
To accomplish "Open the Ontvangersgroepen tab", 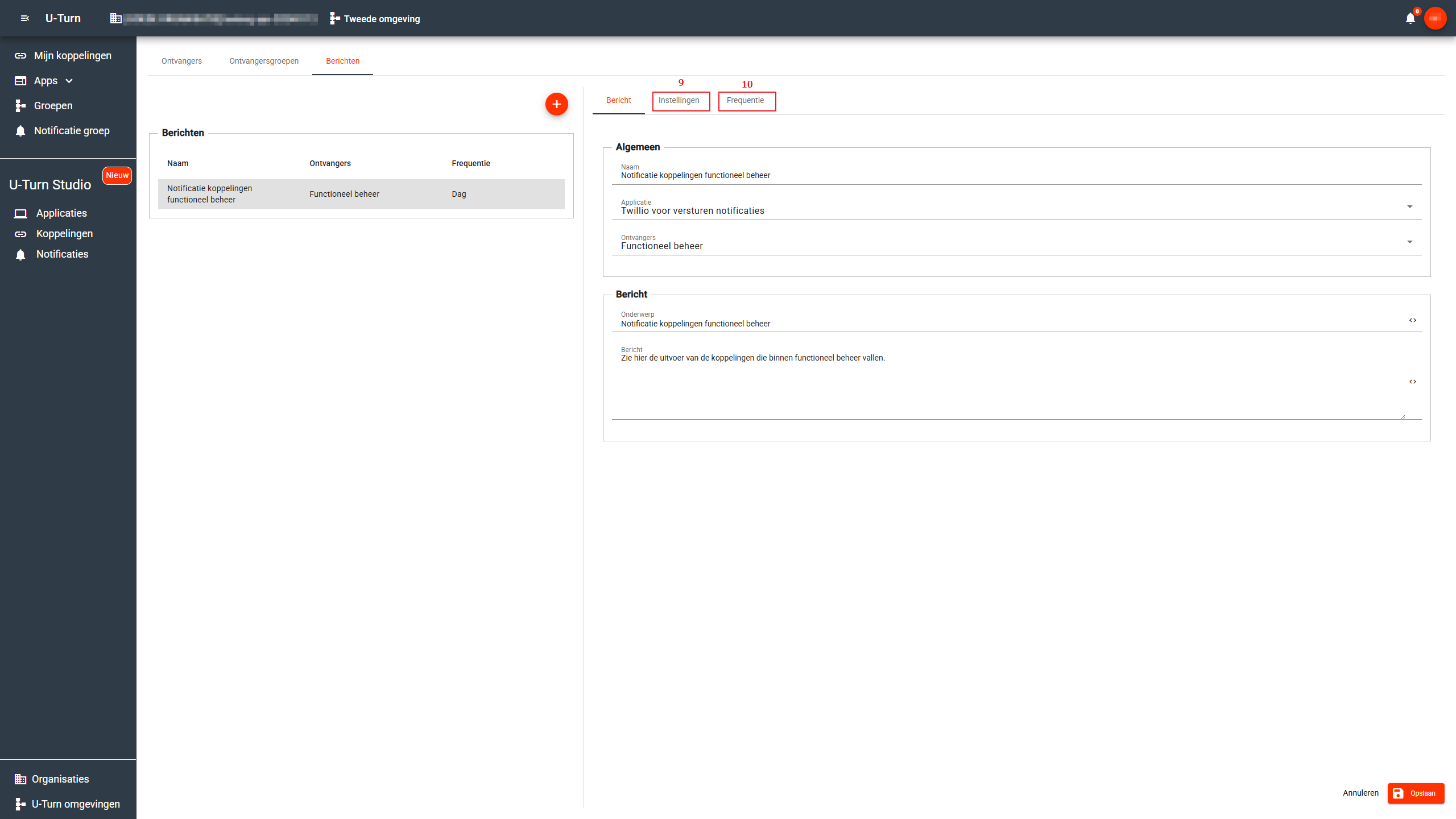I will (264, 61).
